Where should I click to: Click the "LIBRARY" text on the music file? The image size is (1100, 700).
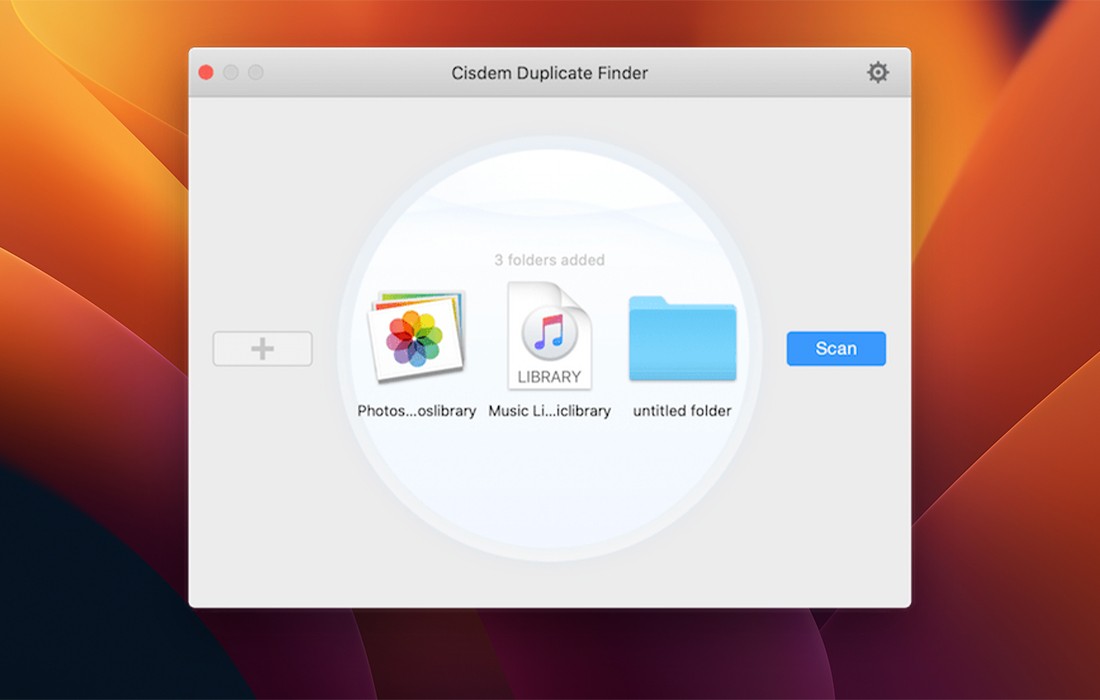coord(549,377)
